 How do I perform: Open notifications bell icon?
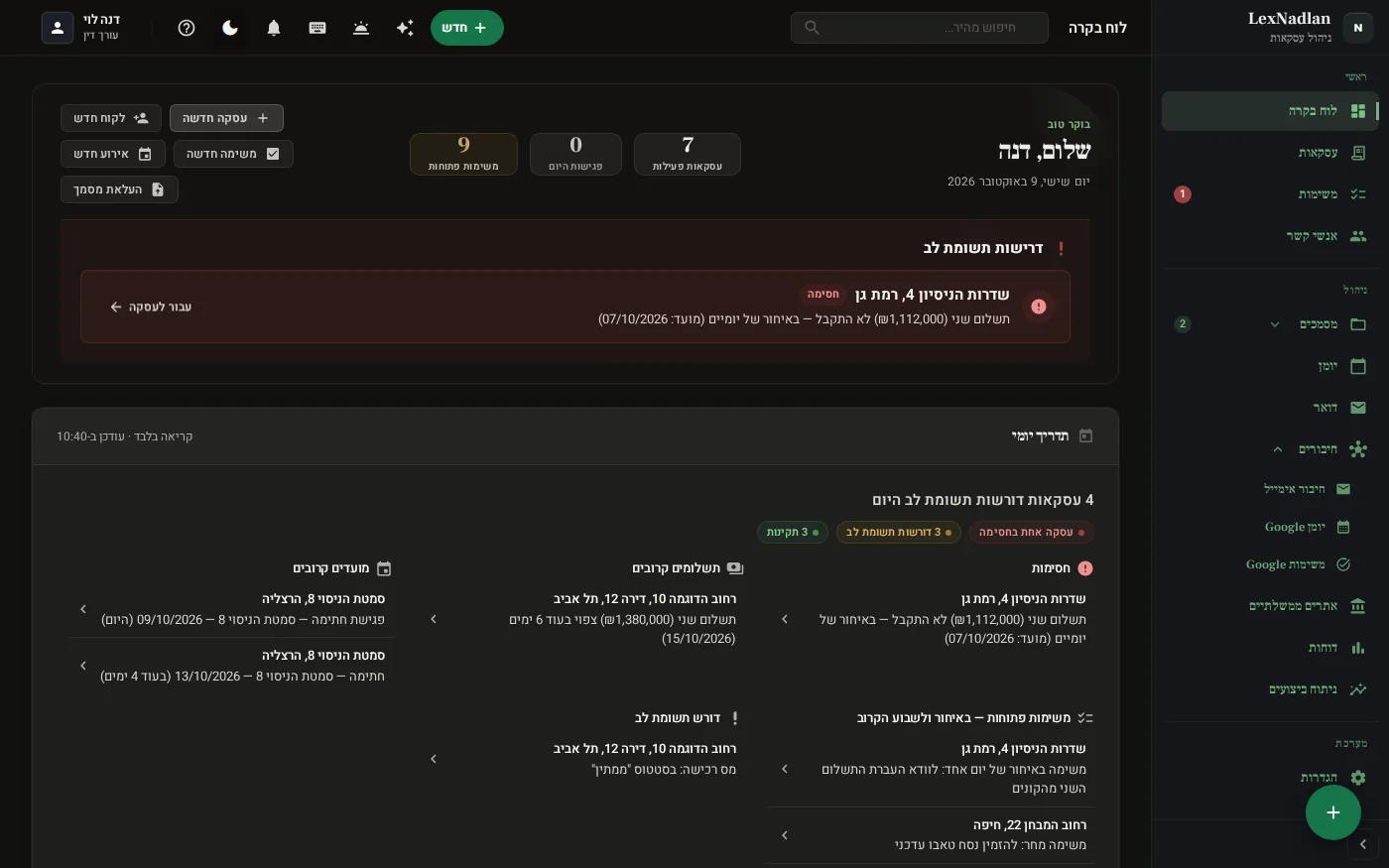pyautogui.click(x=274, y=28)
